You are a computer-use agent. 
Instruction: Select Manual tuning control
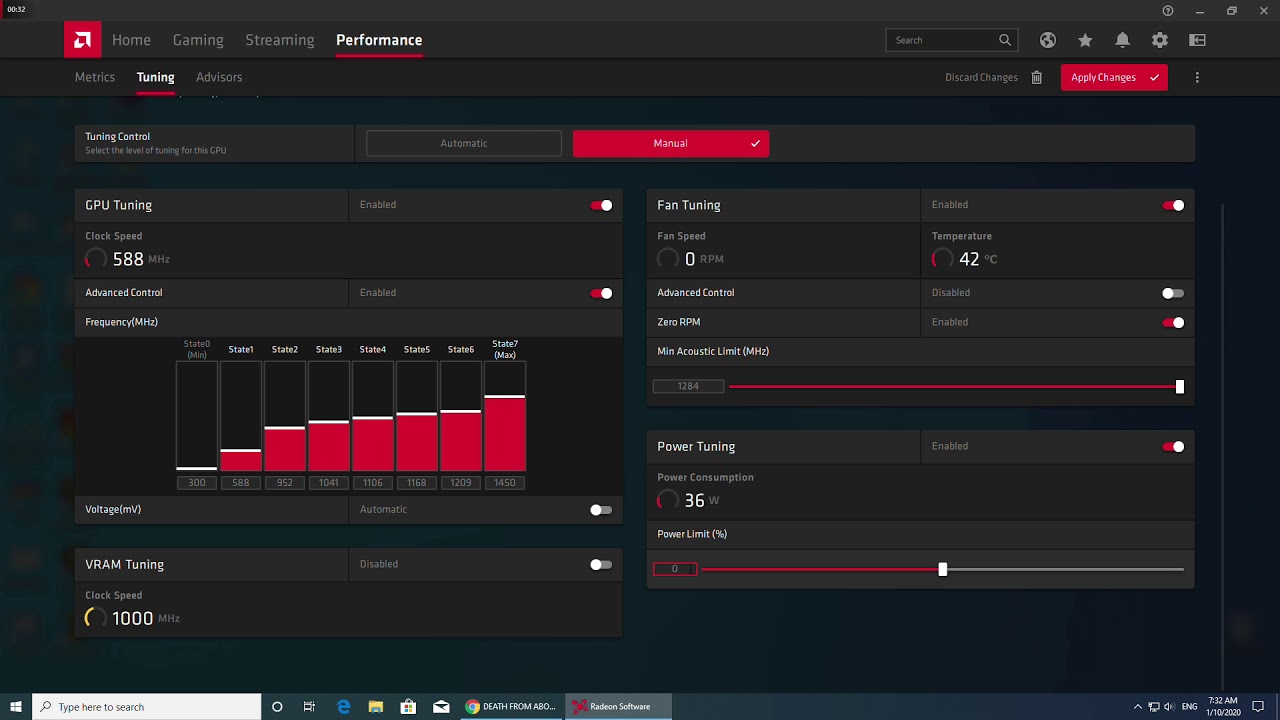[671, 143]
